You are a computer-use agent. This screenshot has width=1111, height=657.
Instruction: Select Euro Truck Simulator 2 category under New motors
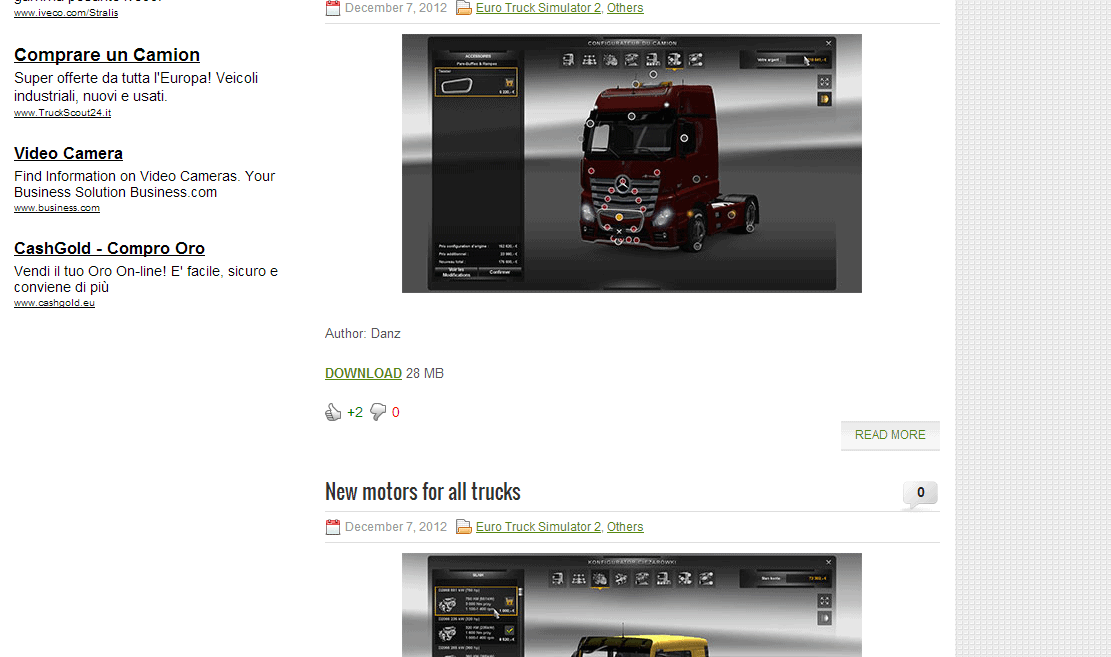coord(538,527)
